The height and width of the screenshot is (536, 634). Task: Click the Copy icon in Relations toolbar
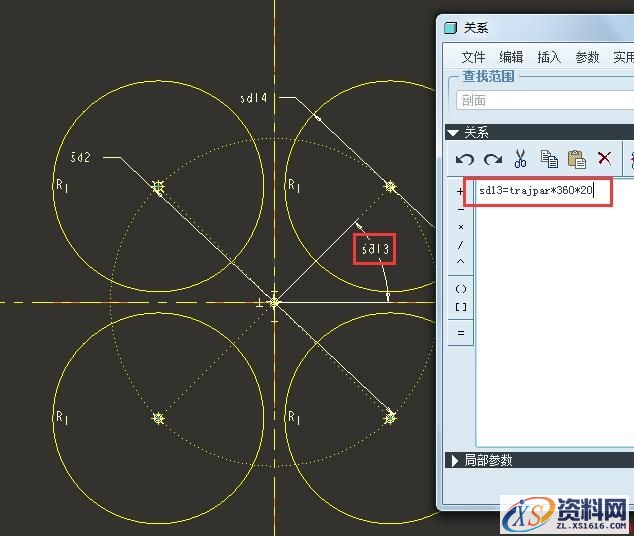[548, 159]
